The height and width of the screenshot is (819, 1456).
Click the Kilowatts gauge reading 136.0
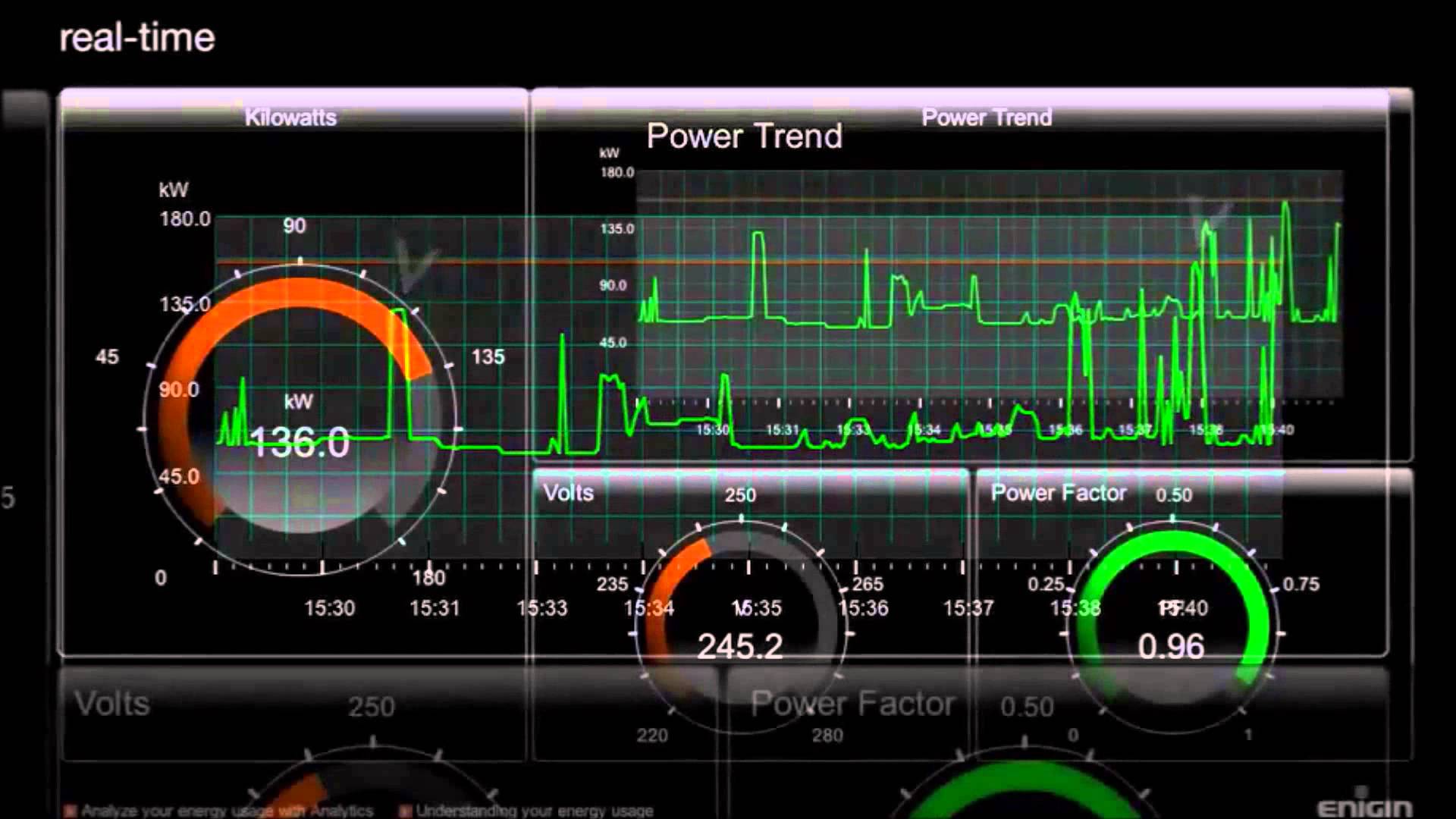tap(300, 441)
